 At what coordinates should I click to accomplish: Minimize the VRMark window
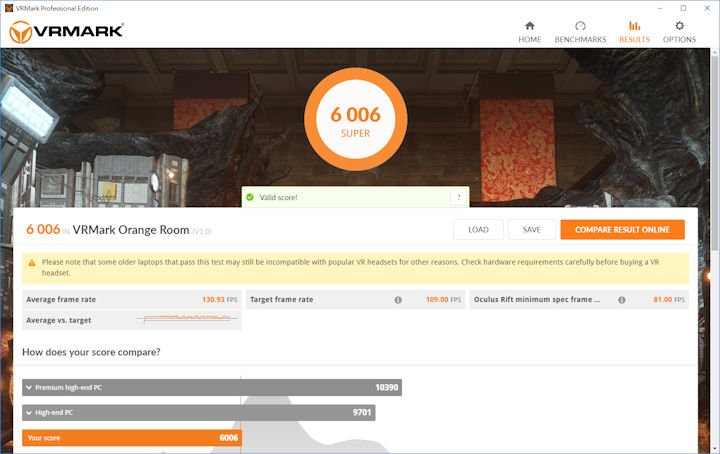tap(660, 8)
